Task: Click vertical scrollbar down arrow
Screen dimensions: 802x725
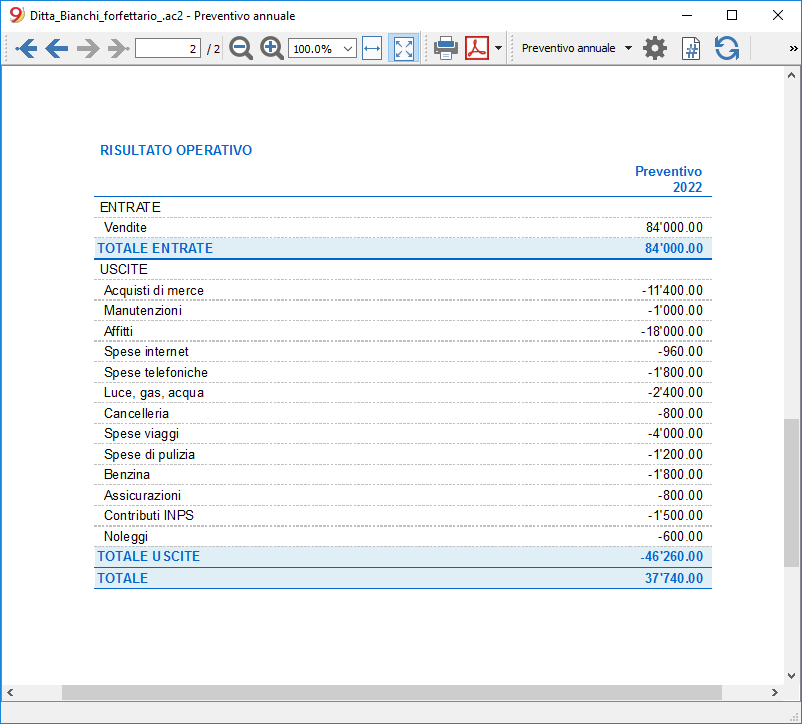Action: (791, 675)
